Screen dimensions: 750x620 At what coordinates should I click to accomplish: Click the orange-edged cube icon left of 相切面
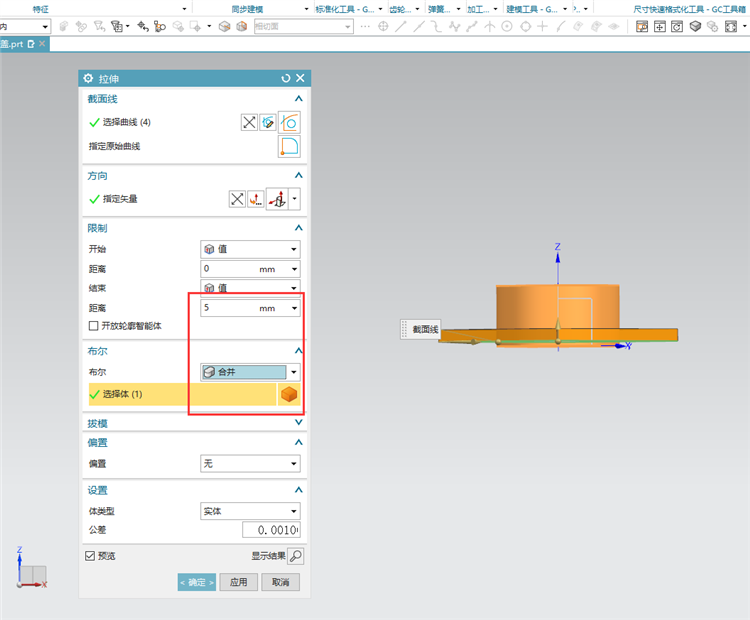tap(242, 26)
